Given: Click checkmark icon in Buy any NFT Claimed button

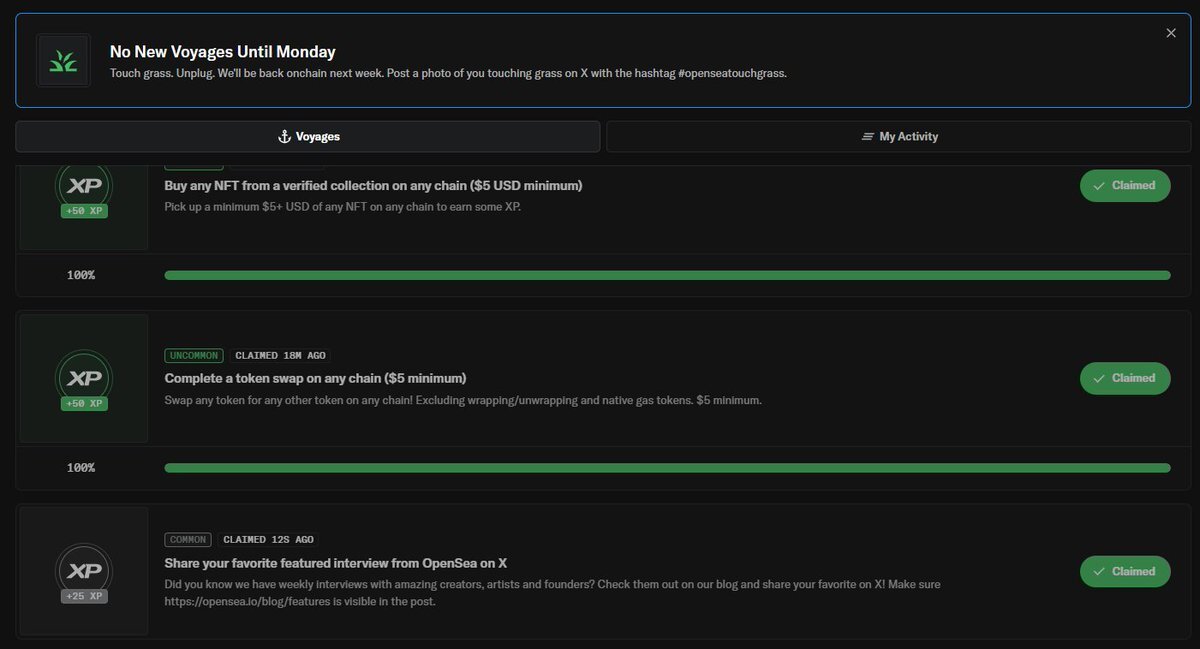Looking at the screenshot, I should point(1099,185).
